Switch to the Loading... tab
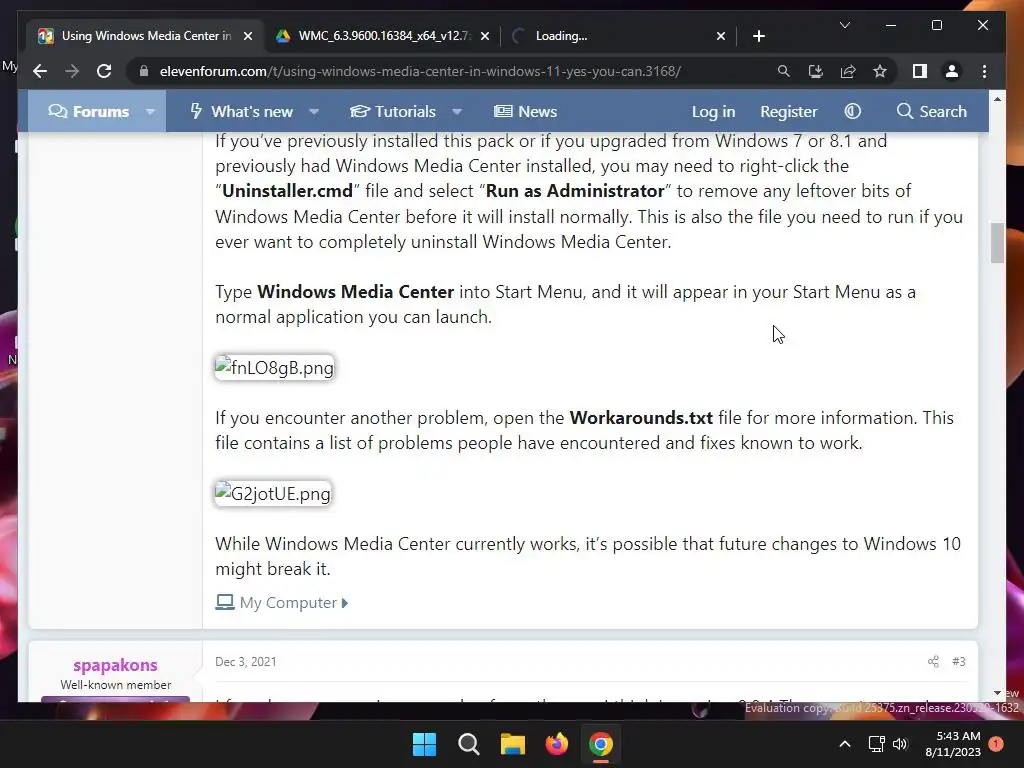The image size is (1024, 768). pos(619,36)
